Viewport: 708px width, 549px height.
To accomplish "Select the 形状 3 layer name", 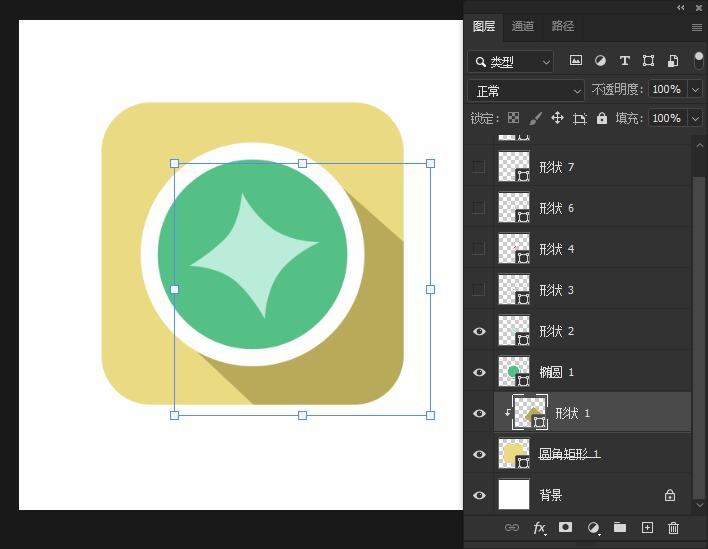I will [x=557, y=290].
